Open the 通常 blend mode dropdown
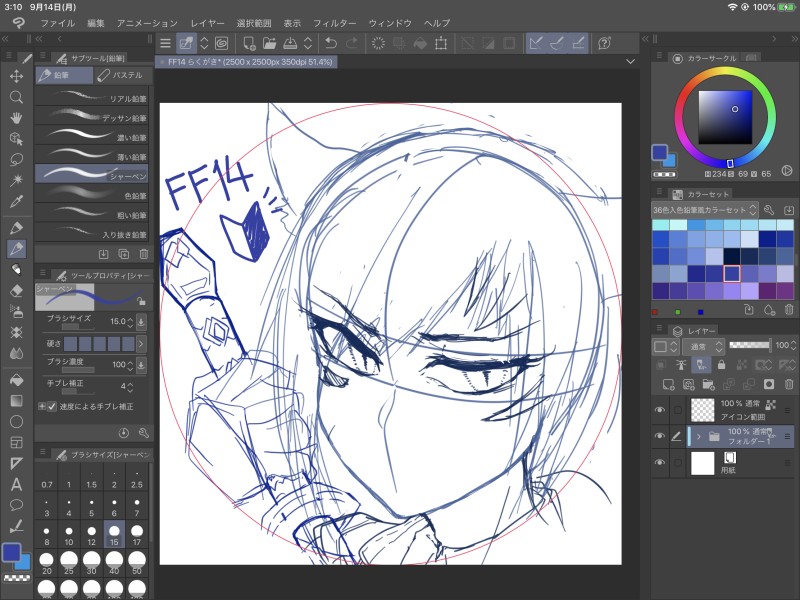Image resolution: width=800 pixels, height=600 pixels. point(703,346)
